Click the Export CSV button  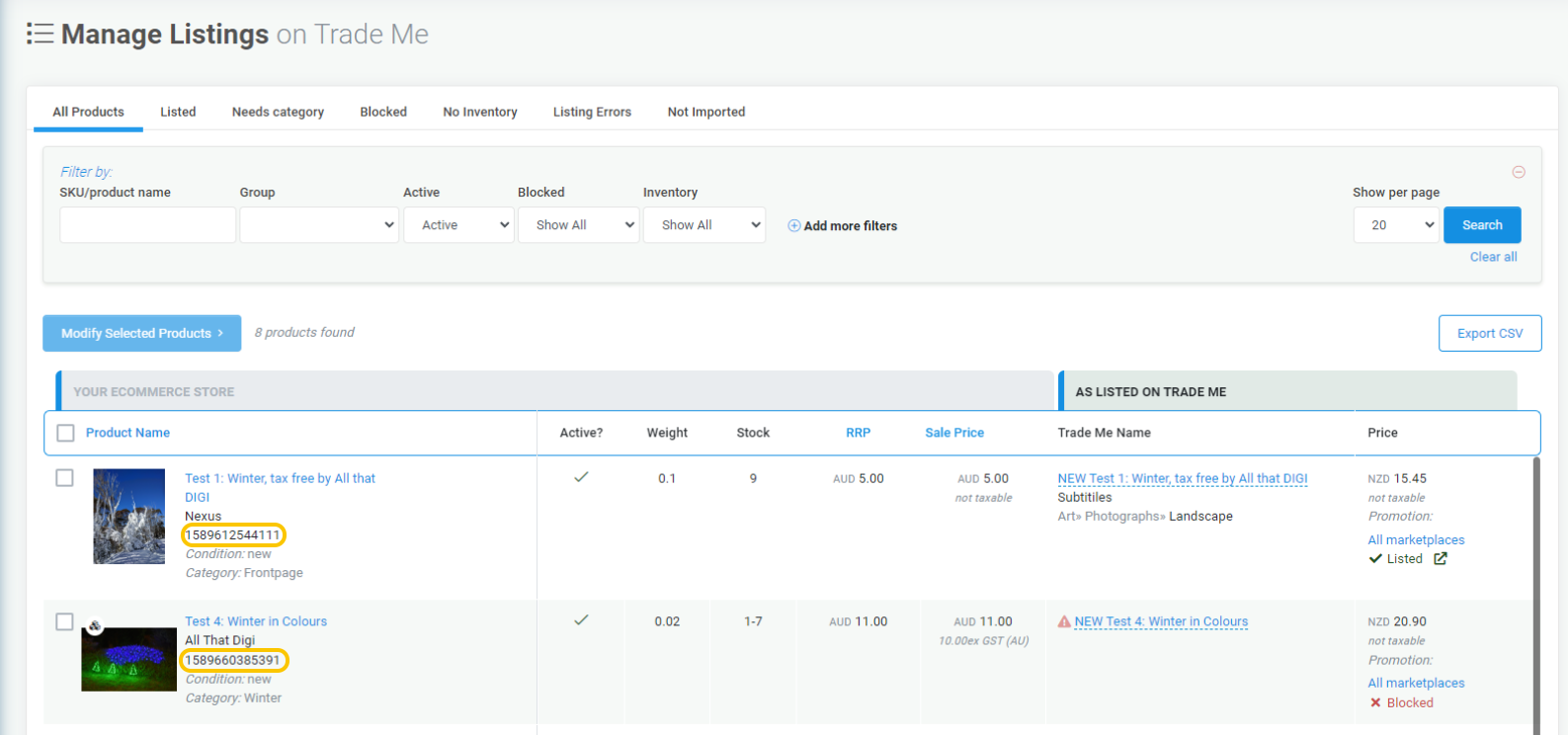click(1490, 333)
